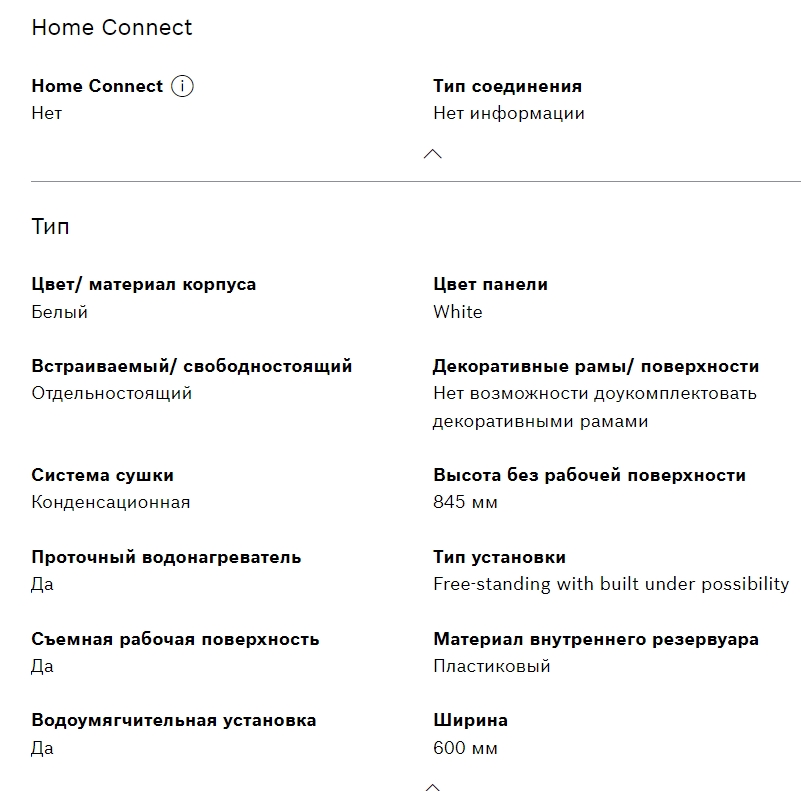Click the info icon beside Home Connect
Viewport: 801px width, 791px height.
182,86
